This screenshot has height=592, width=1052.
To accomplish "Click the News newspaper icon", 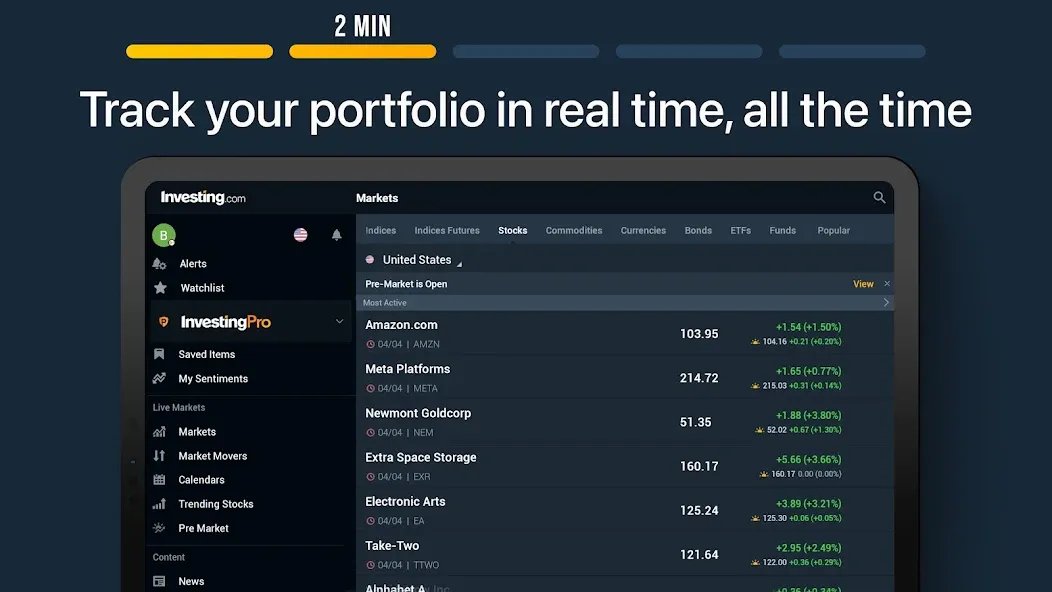I will tap(159, 581).
